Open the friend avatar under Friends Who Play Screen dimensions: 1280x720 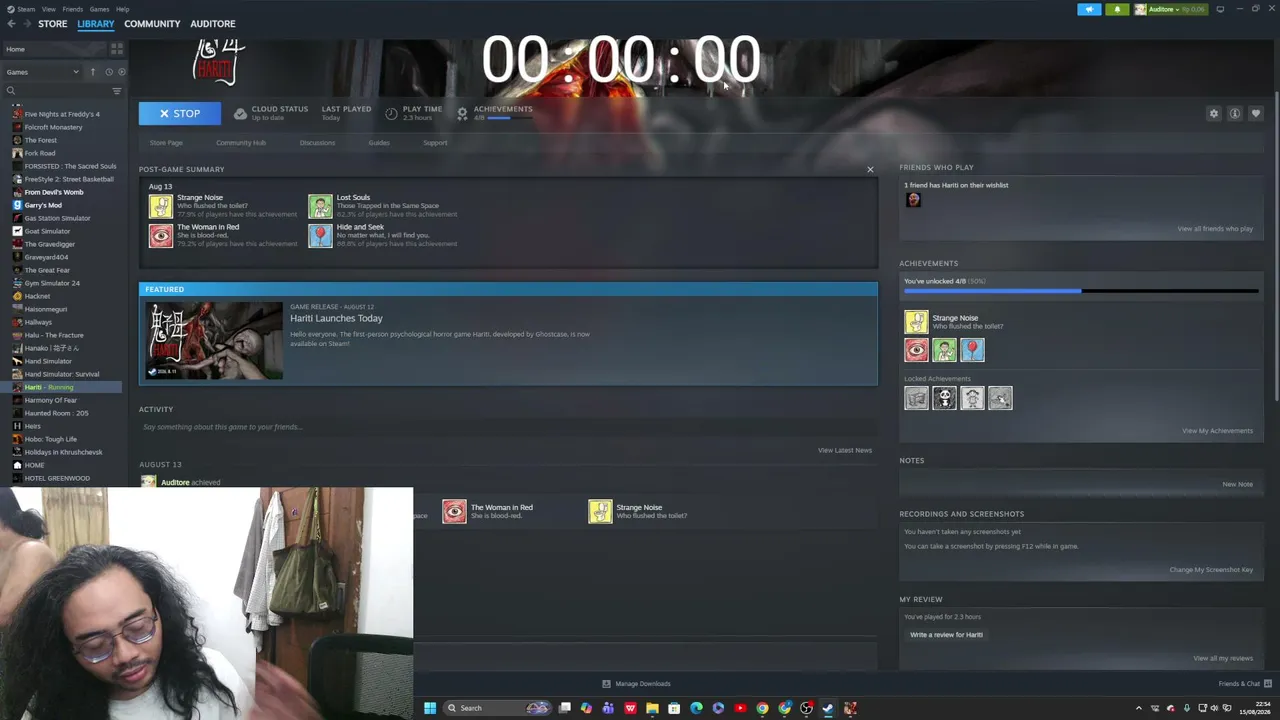tap(913, 200)
